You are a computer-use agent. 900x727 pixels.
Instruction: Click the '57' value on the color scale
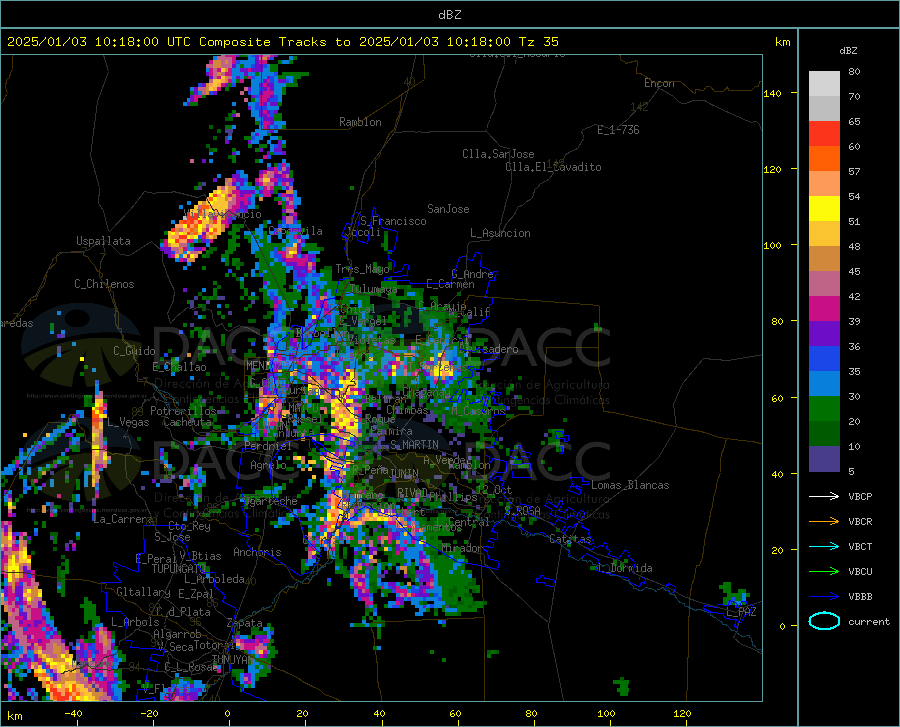pyautogui.click(x=854, y=172)
